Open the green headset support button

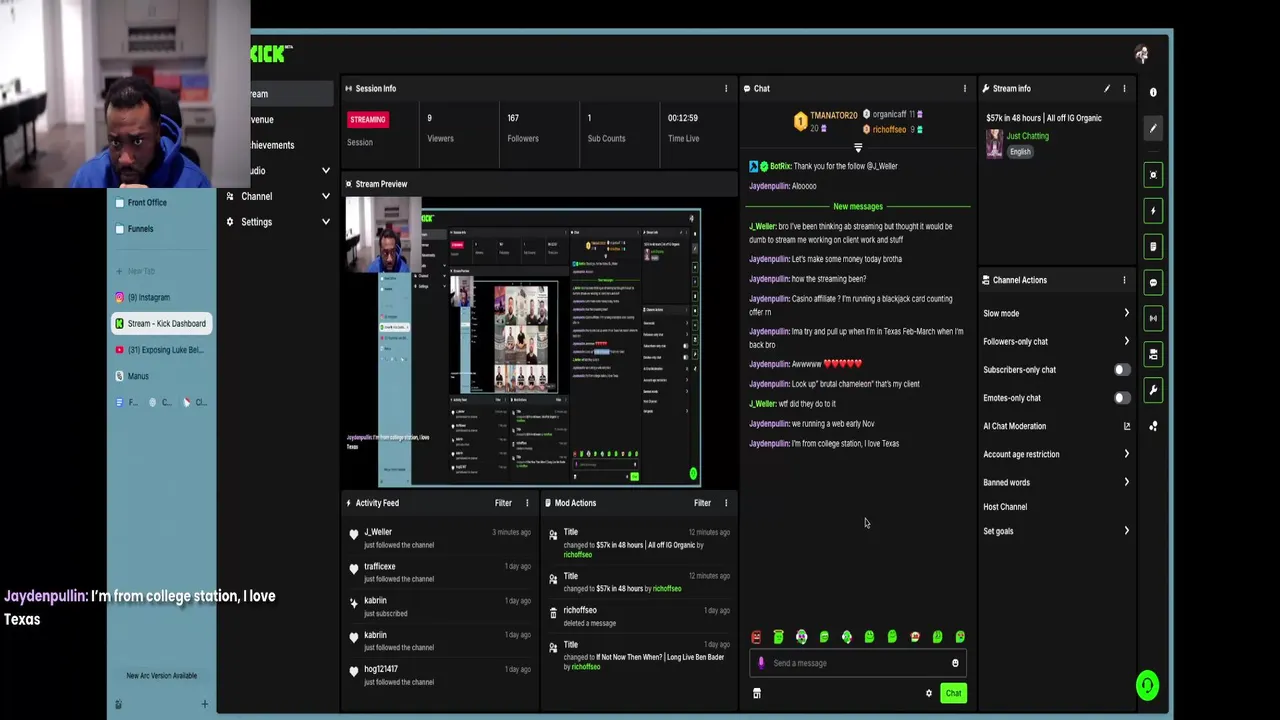coord(1147,685)
